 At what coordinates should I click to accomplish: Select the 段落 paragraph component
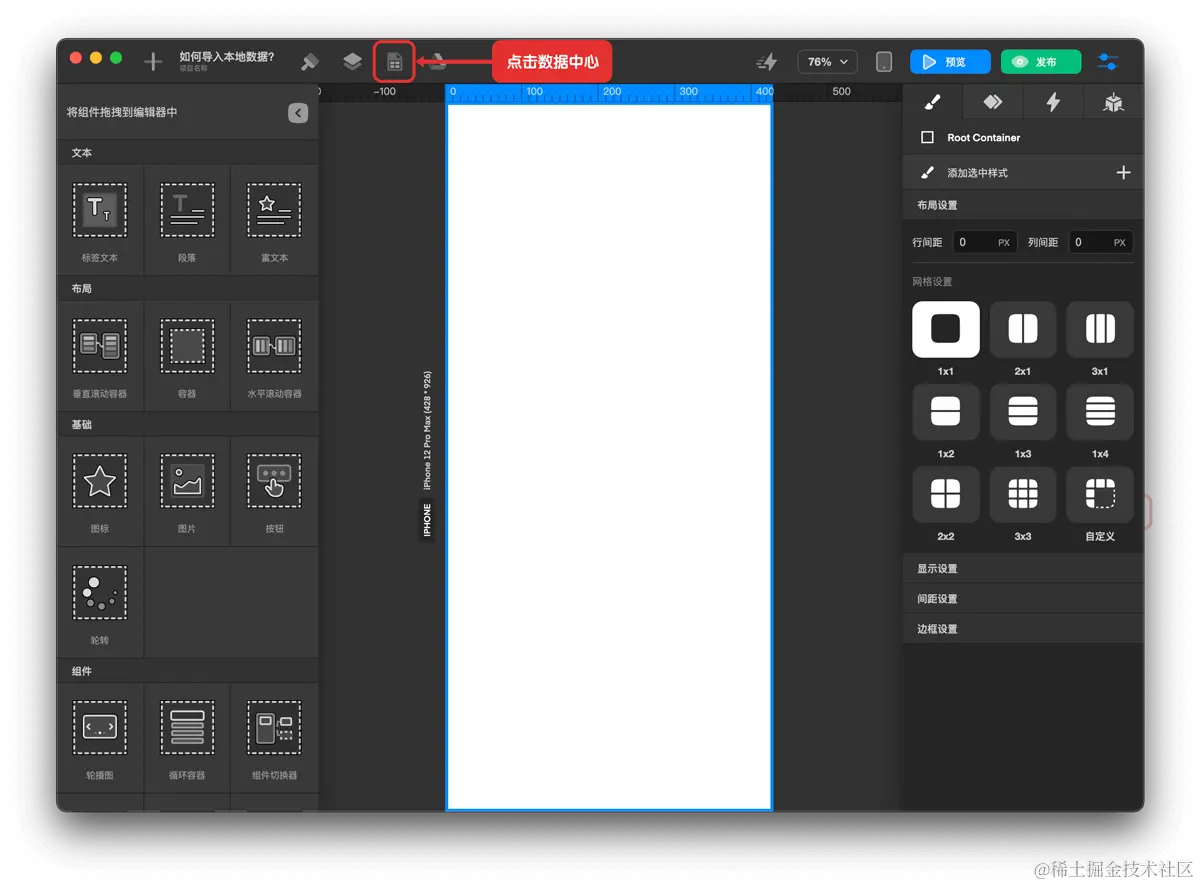pos(187,220)
